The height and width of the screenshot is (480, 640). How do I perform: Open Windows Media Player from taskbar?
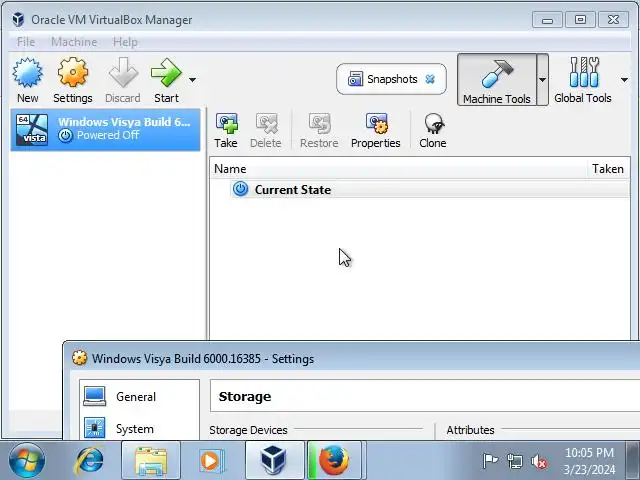pyautogui.click(x=211, y=461)
